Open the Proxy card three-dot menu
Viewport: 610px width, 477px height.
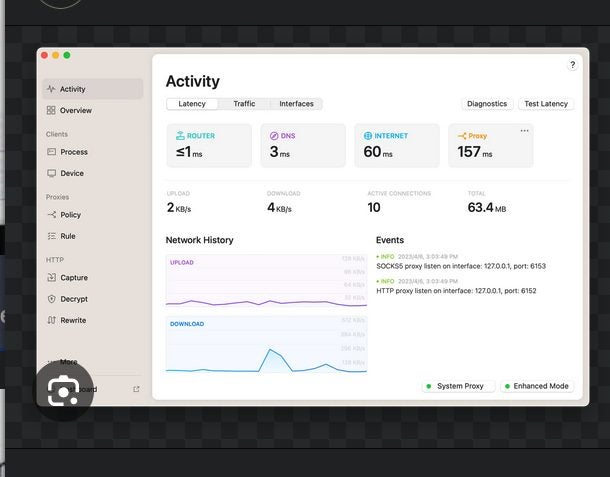(525, 131)
